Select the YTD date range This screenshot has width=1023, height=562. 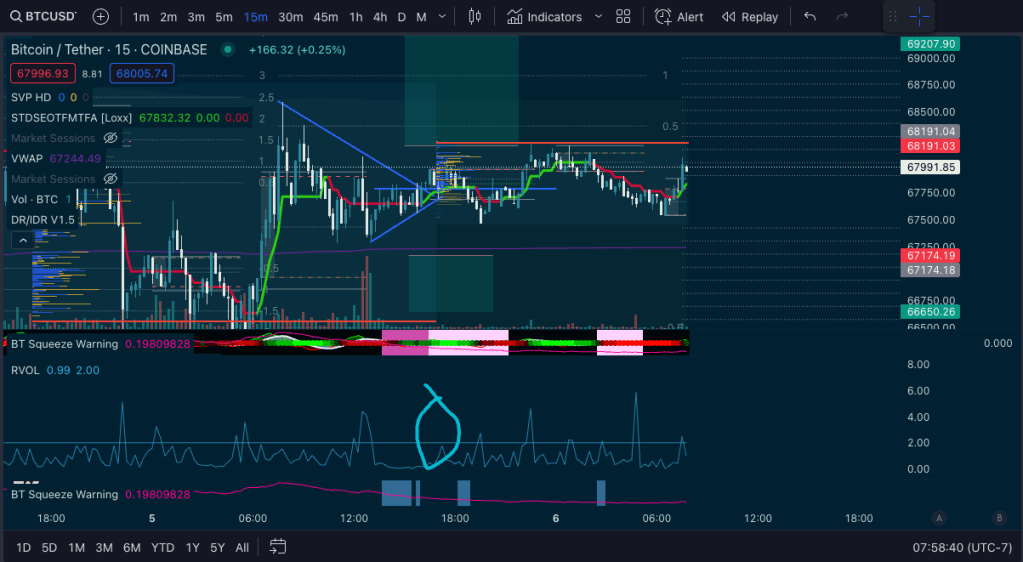pyautogui.click(x=162, y=547)
